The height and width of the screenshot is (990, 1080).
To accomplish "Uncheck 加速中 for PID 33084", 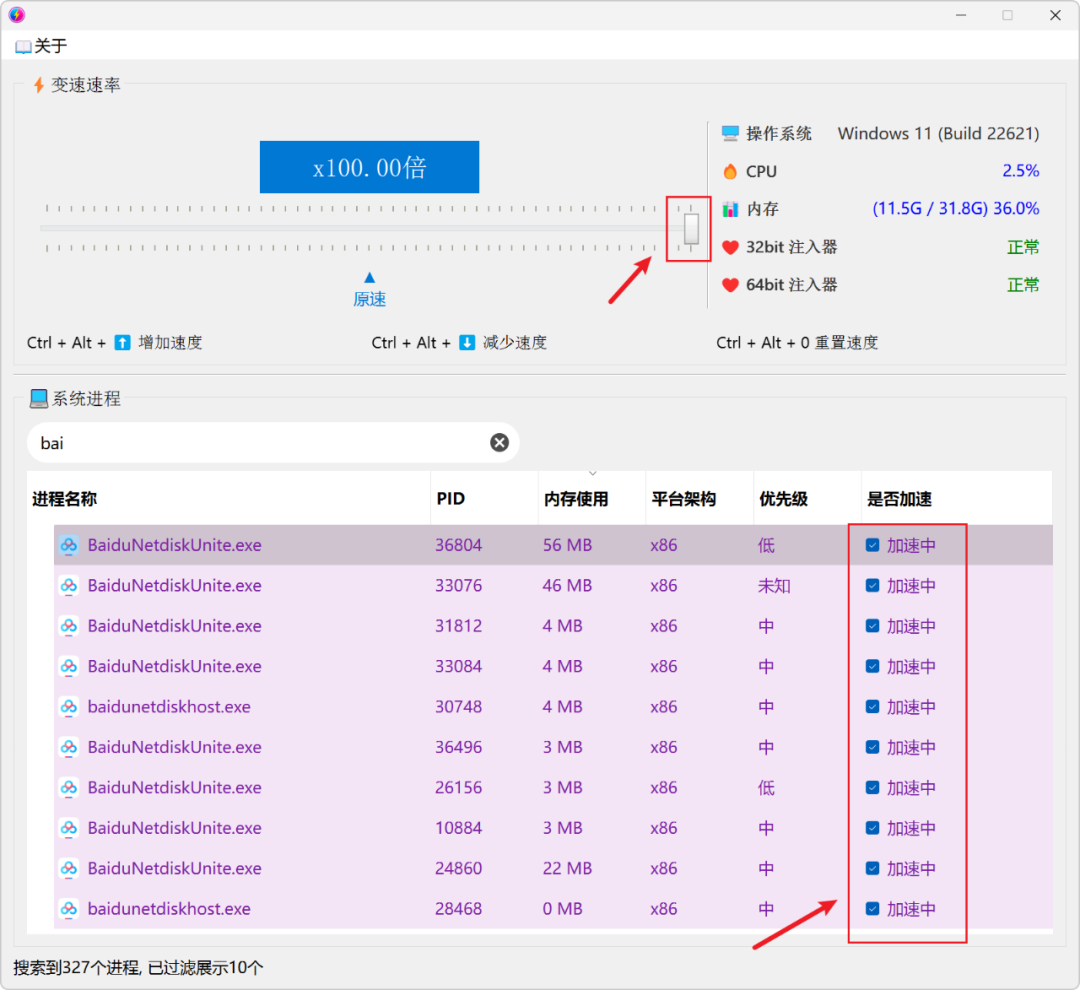I will [x=872, y=666].
